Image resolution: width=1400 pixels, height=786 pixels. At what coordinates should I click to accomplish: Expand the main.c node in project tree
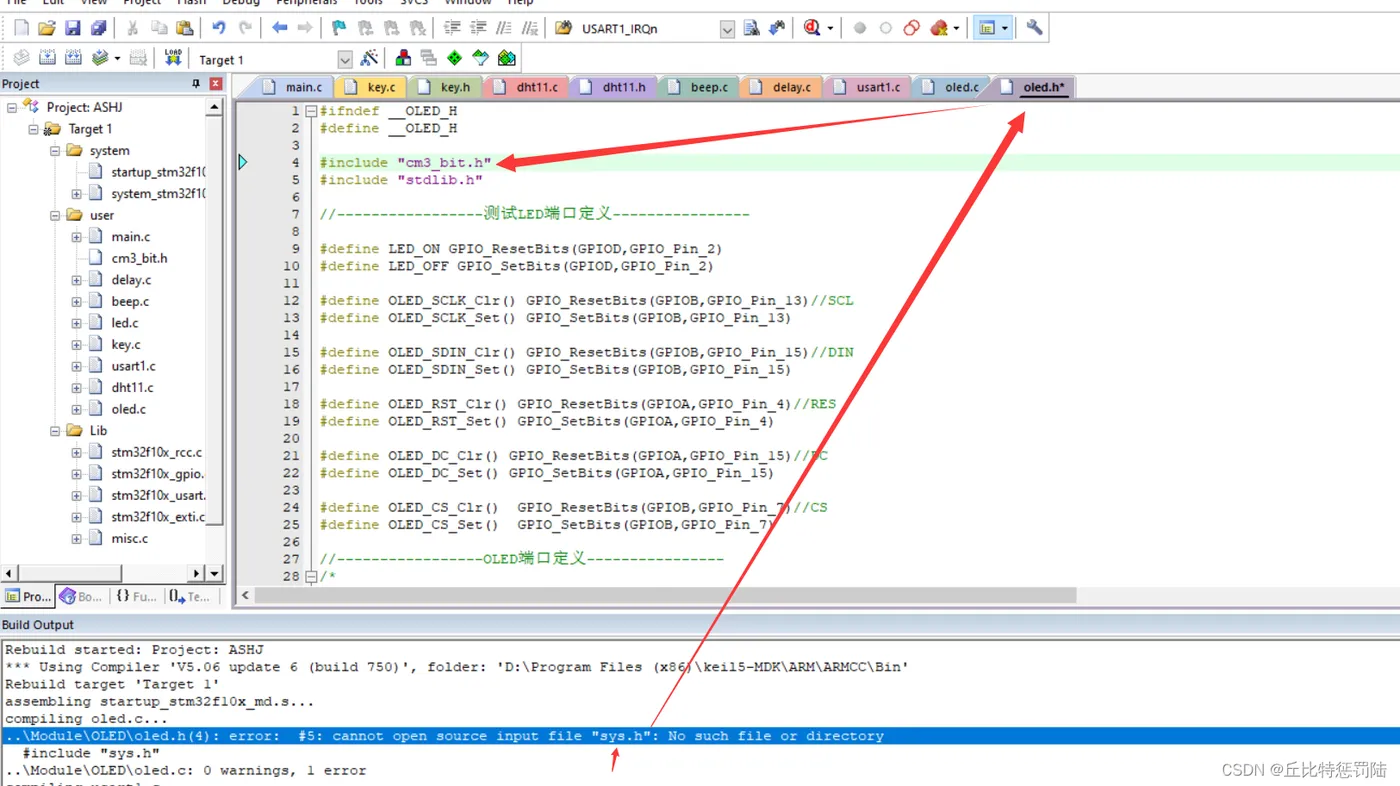pyautogui.click(x=76, y=237)
